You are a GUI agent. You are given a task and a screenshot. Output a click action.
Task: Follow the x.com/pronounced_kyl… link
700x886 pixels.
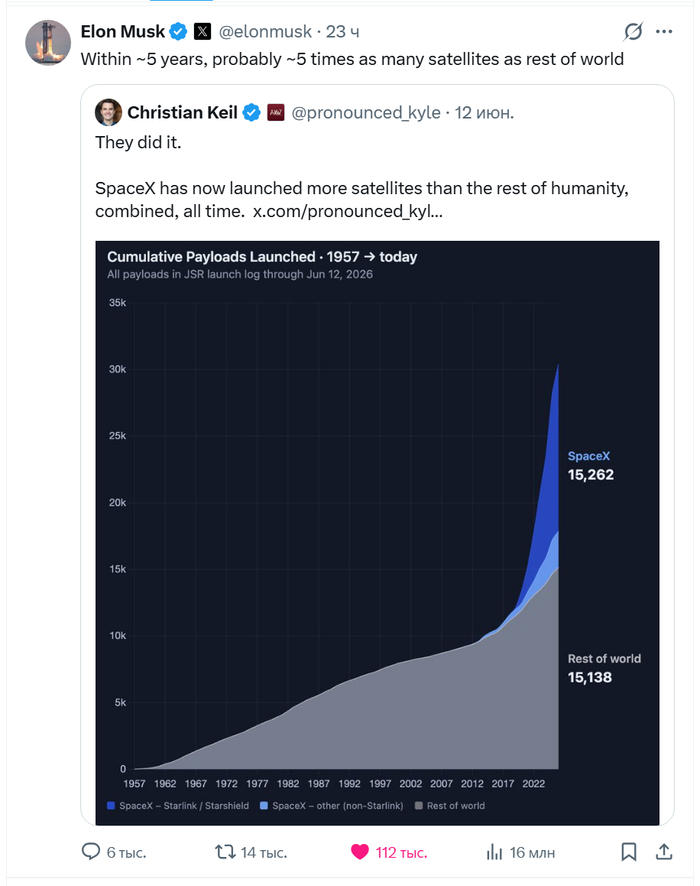click(347, 211)
